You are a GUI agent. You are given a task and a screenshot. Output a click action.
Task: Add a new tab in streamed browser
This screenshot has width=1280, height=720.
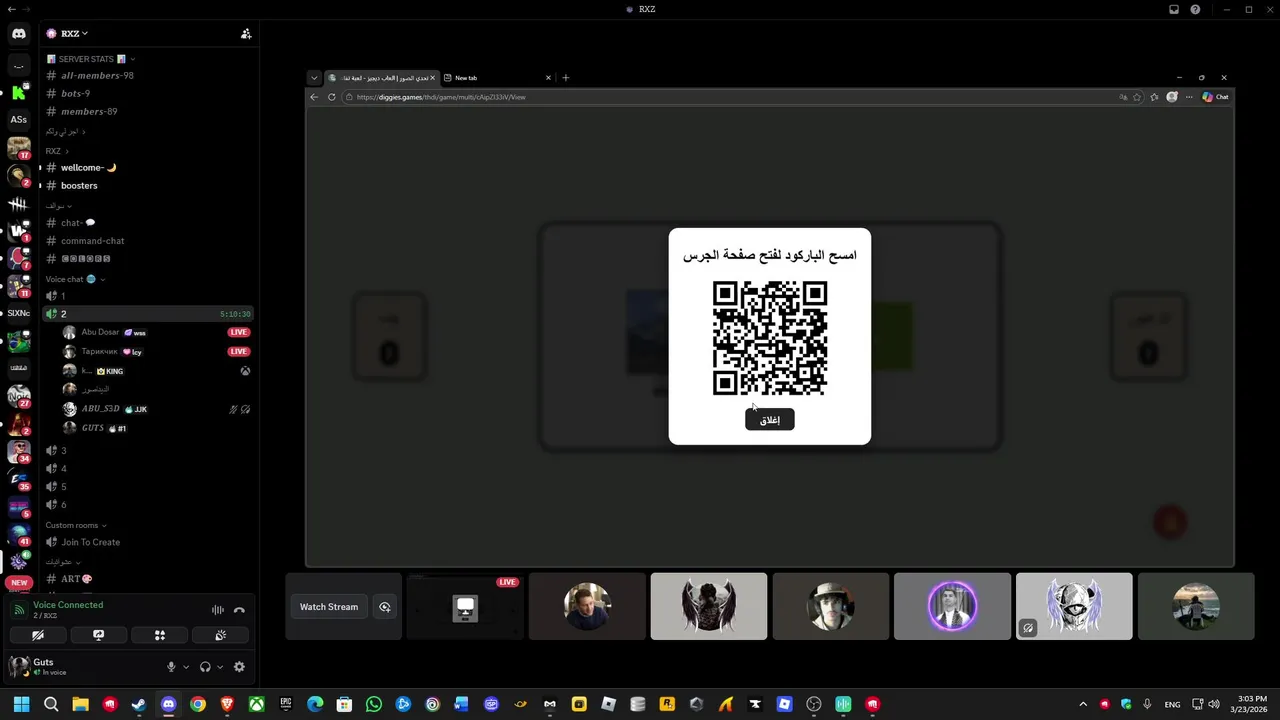566,78
